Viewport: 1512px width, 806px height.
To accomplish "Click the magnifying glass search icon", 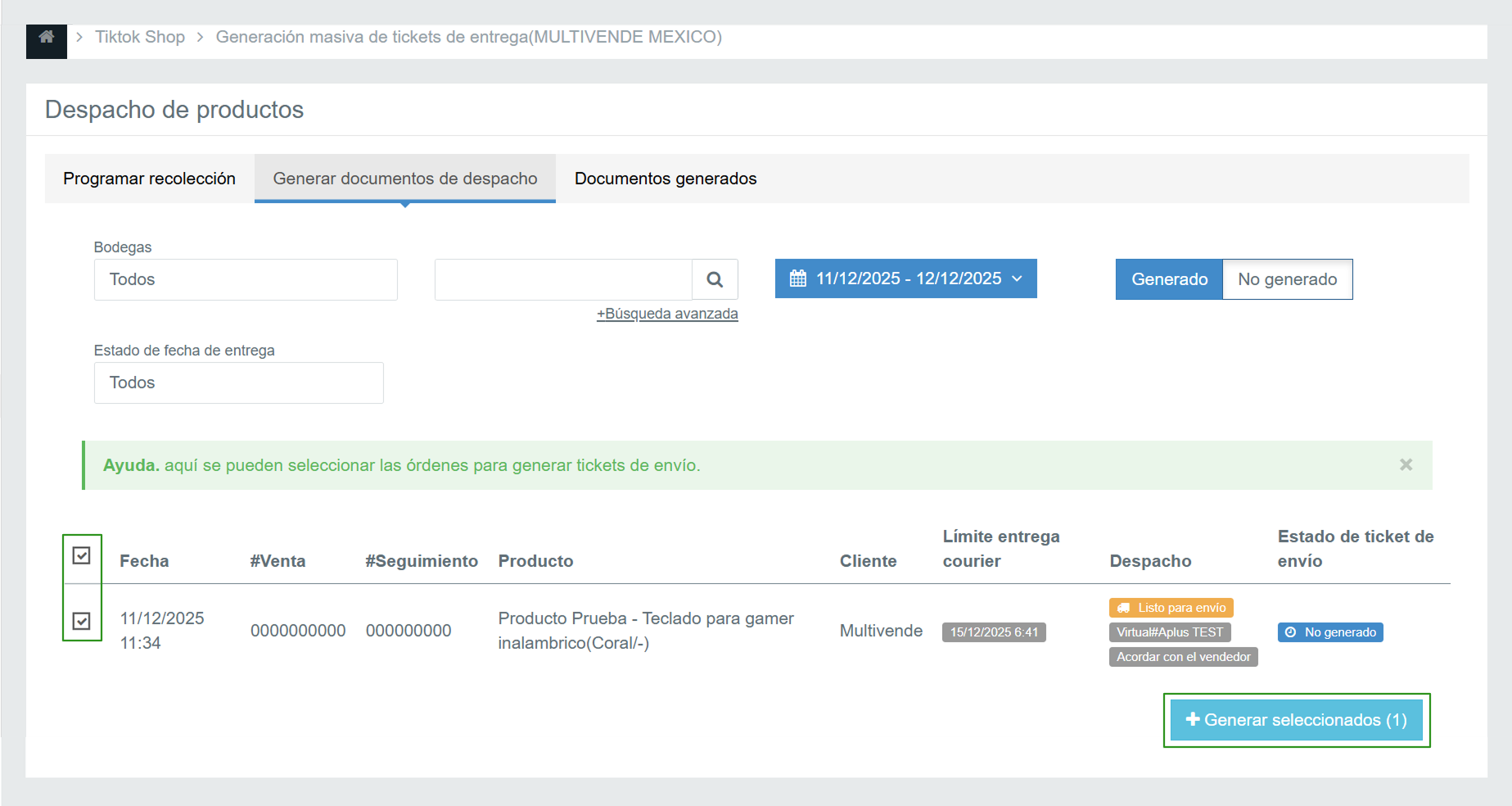I will coord(714,279).
